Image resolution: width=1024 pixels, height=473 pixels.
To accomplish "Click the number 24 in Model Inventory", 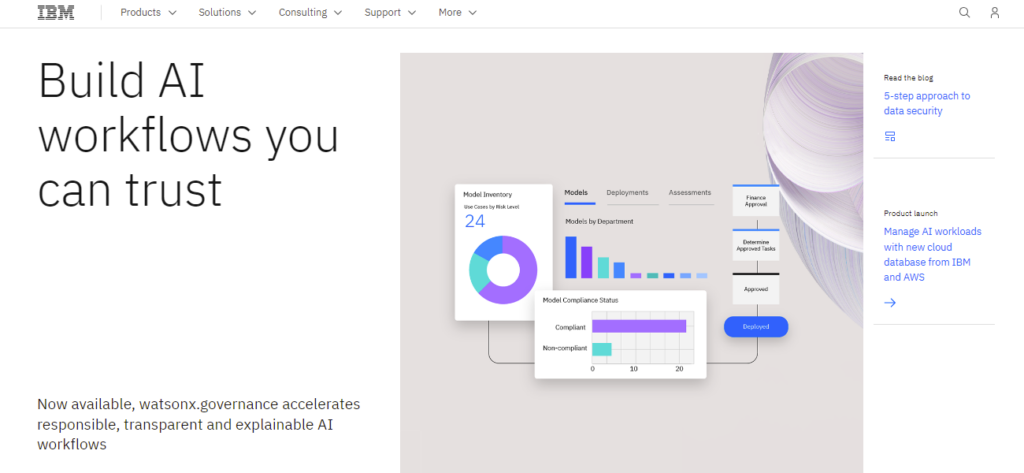I will pyautogui.click(x=475, y=221).
